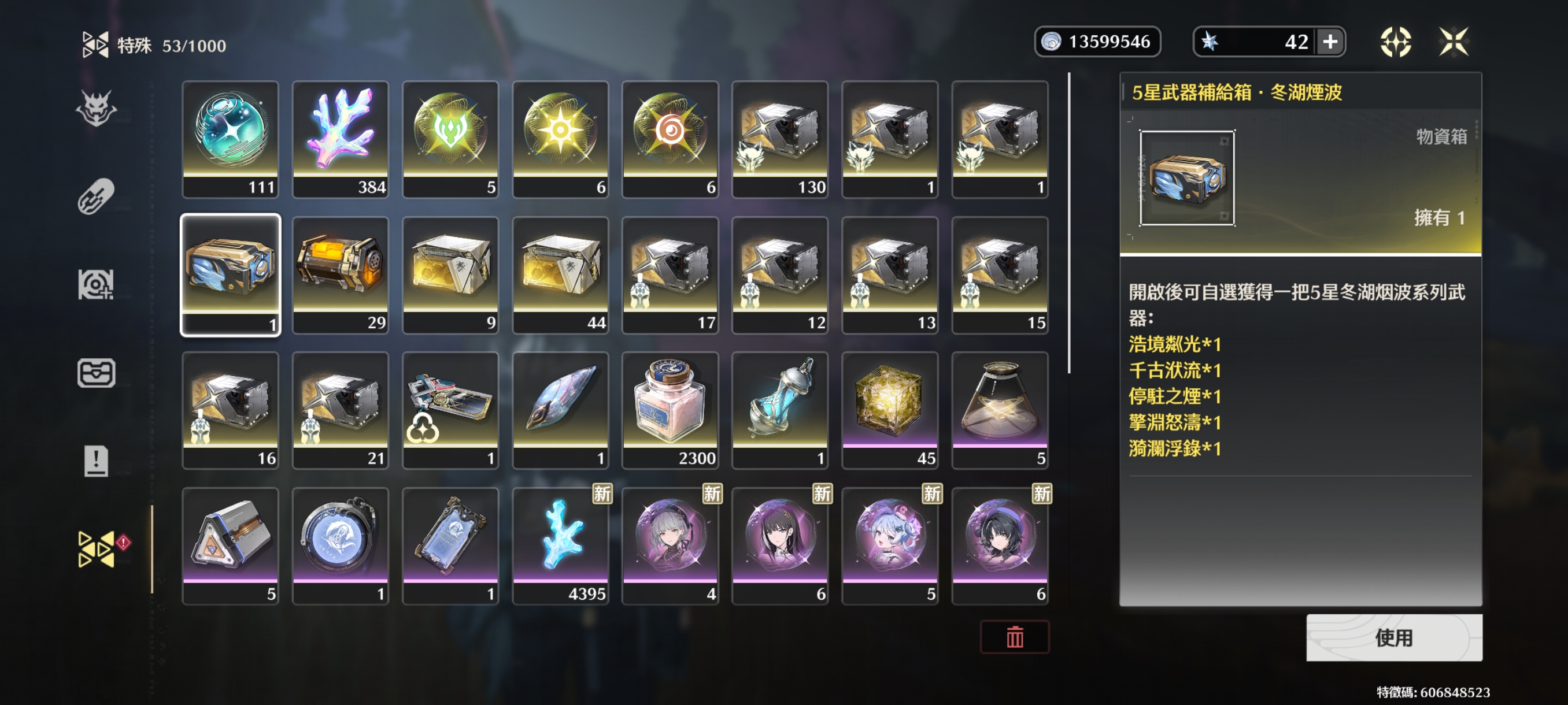
Task: Close the inventory with the X icon
Action: click(1454, 42)
